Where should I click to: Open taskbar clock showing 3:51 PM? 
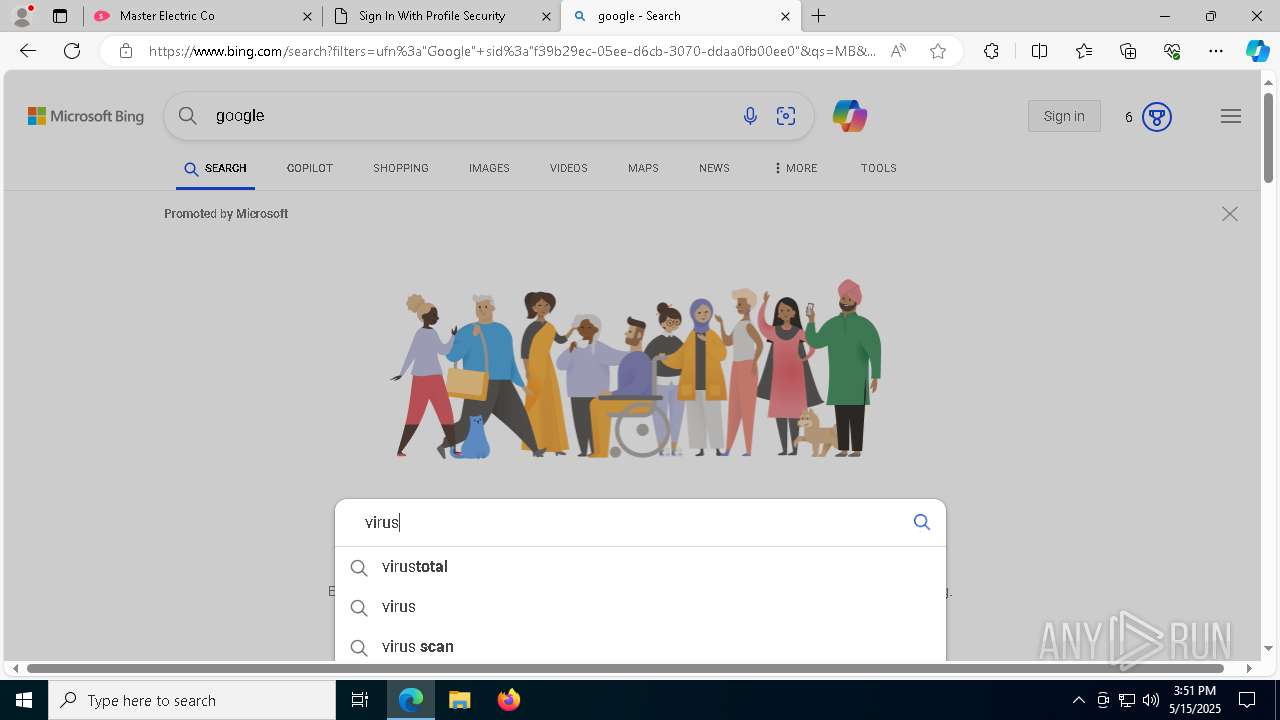[1195, 700]
